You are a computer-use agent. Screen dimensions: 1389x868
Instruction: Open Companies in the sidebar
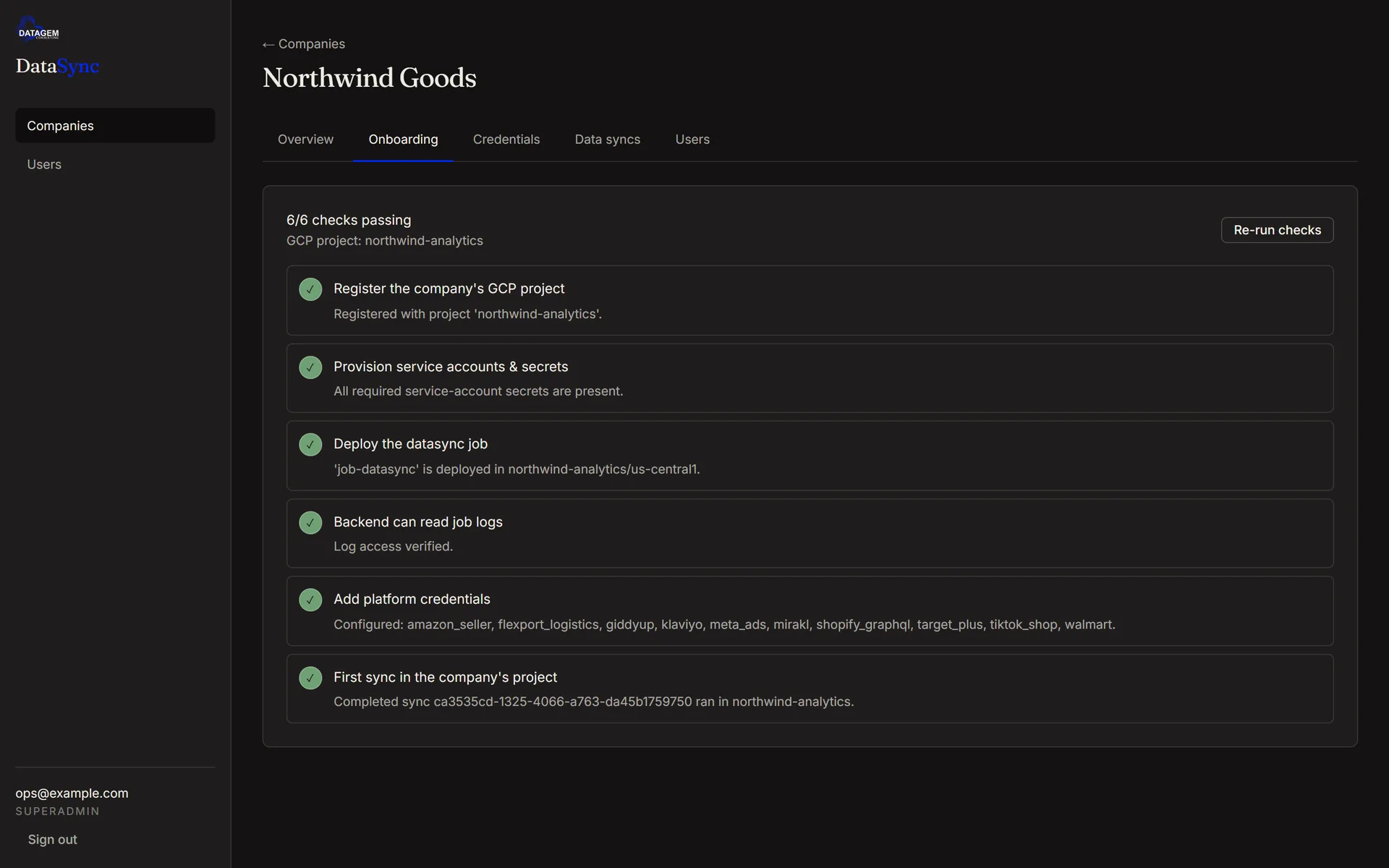point(115,126)
